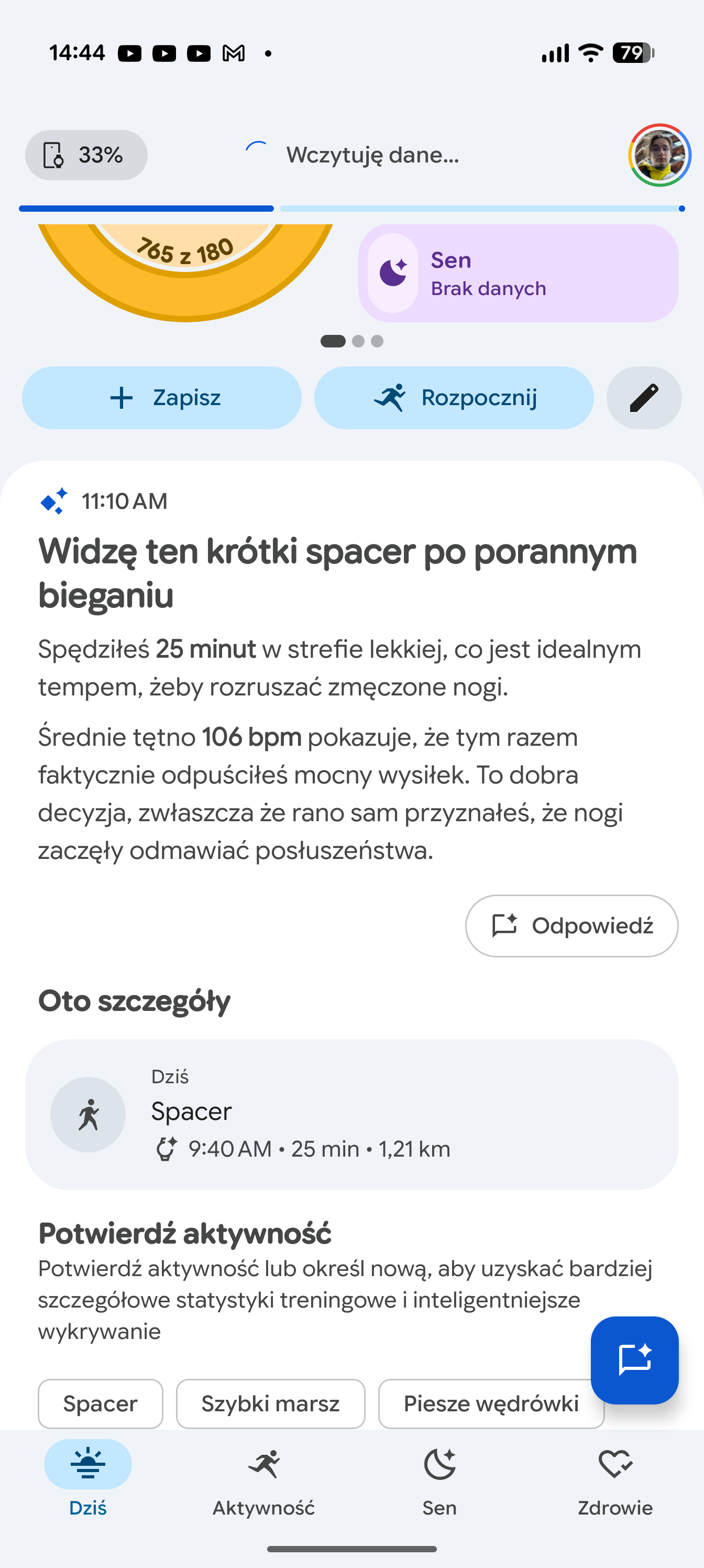
Task: Open the Sen Brak danych card
Action: tap(519, 274)
